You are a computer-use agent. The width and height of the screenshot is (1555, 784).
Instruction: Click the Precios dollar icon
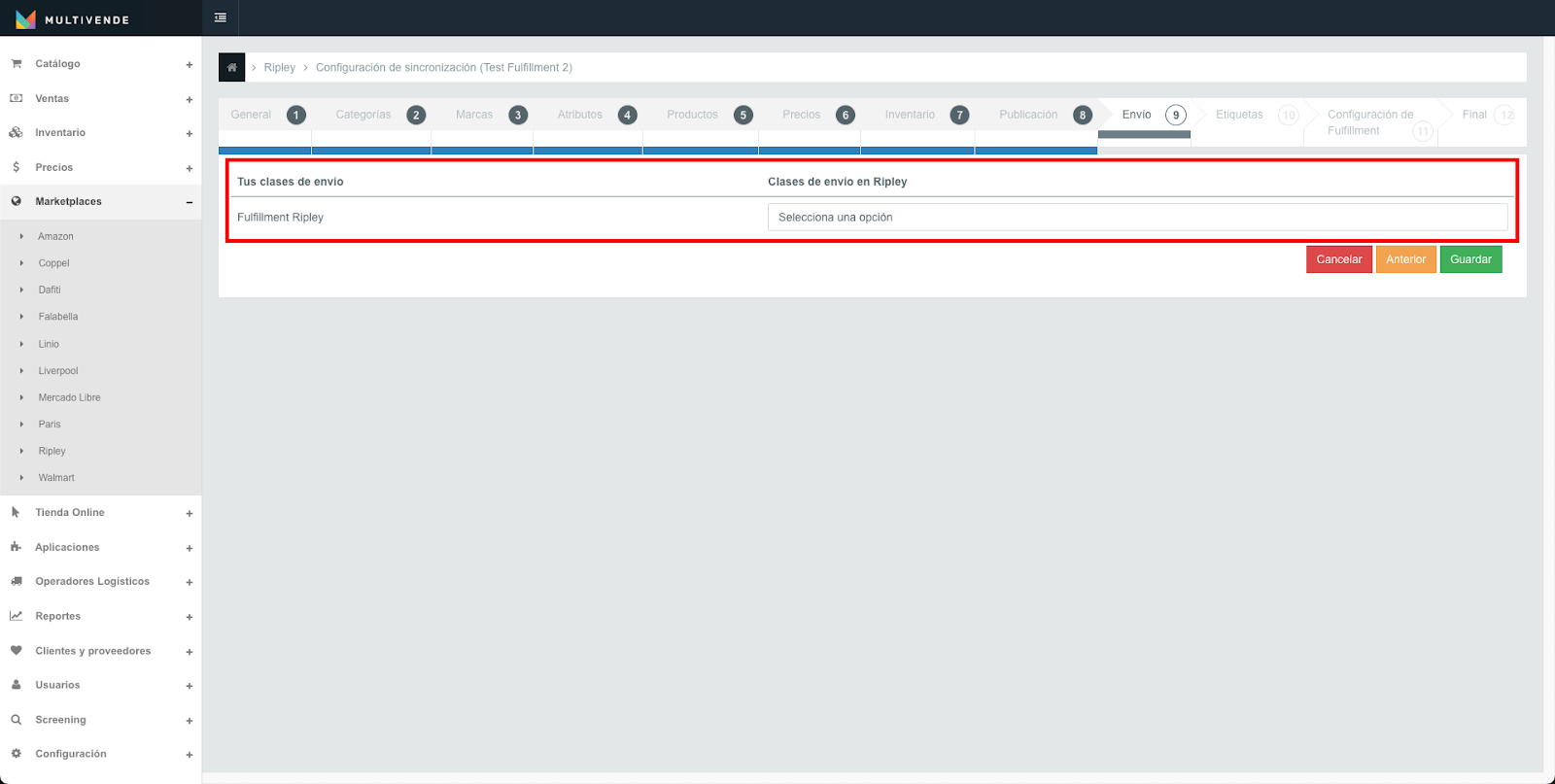click(x=16, y=167)
